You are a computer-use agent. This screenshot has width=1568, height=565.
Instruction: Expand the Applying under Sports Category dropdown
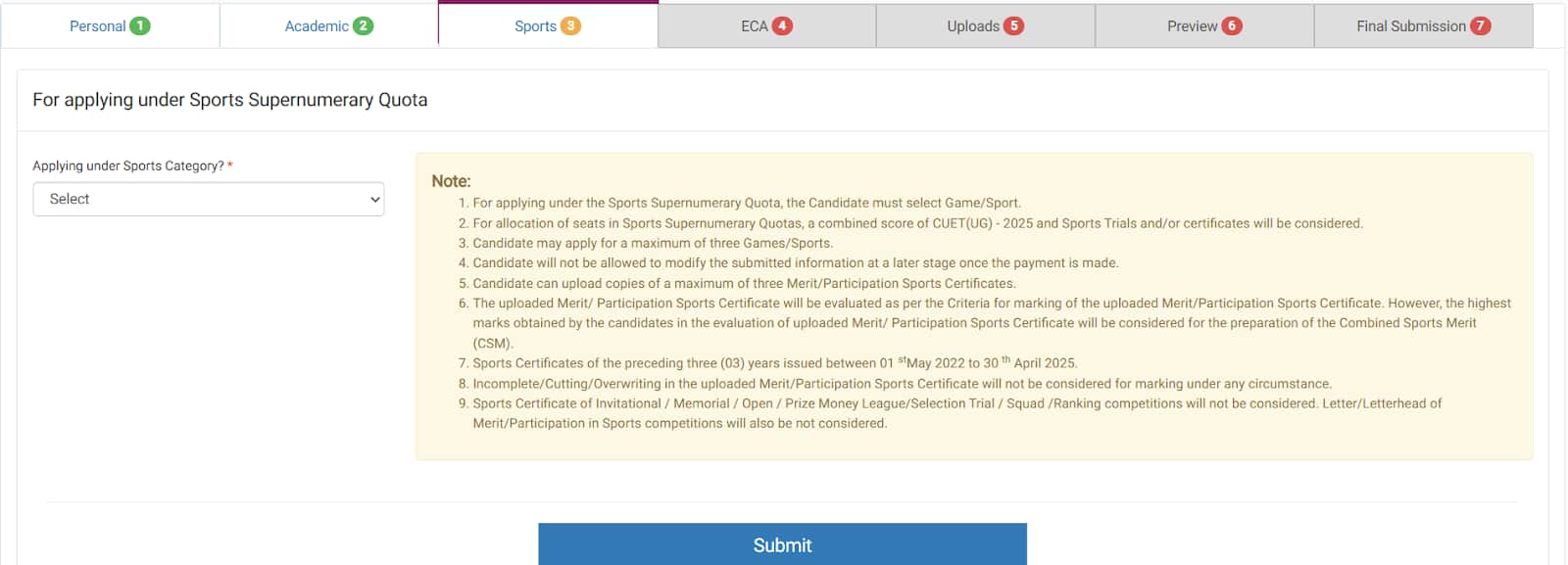[x=209, y=199]
